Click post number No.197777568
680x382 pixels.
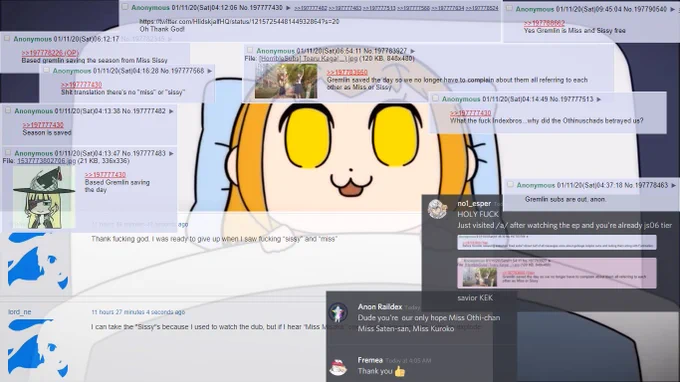coord(182,71)
